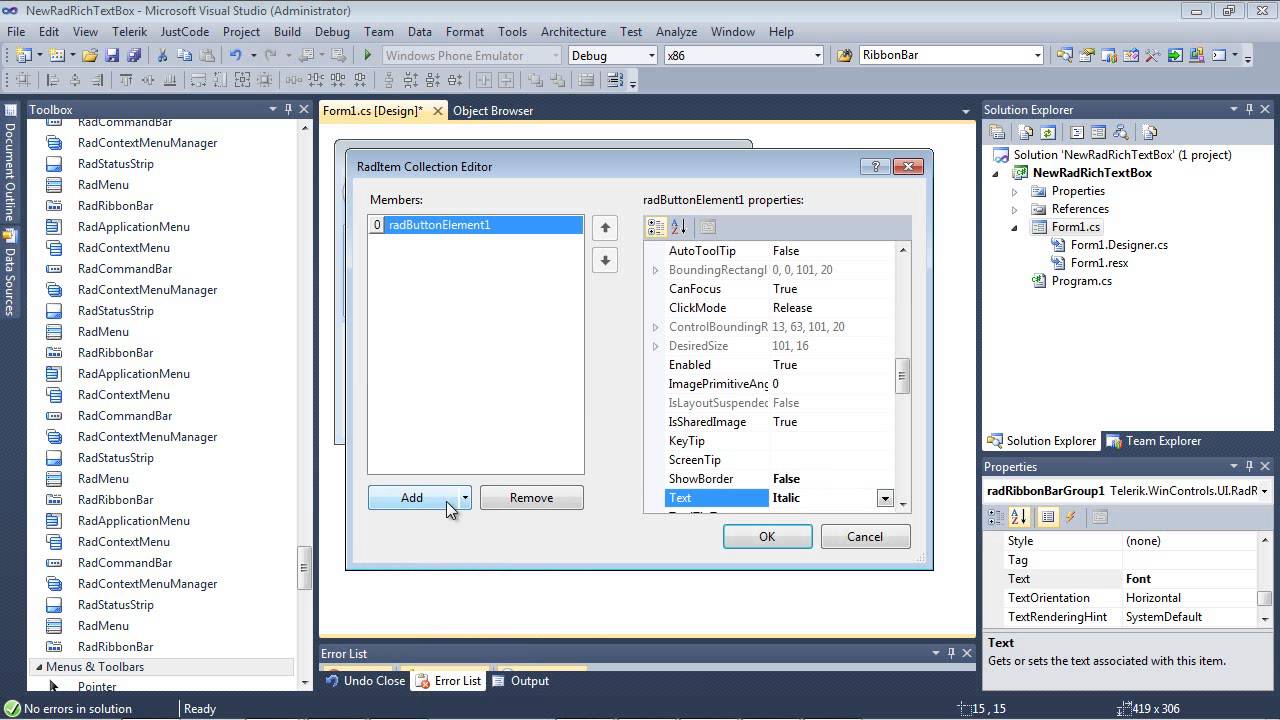Click the dialog help question mark
This screenshot has width=1280, height=720.
point(875,167)
